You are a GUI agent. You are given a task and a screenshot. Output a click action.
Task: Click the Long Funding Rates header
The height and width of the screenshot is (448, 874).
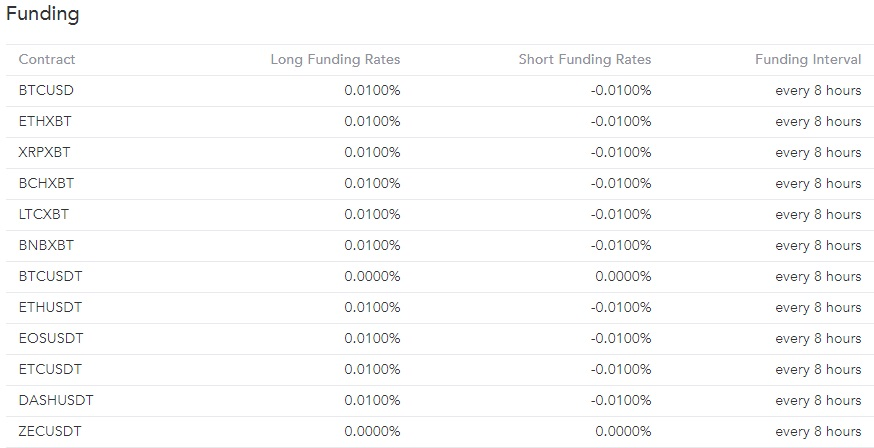coord(335,59)
